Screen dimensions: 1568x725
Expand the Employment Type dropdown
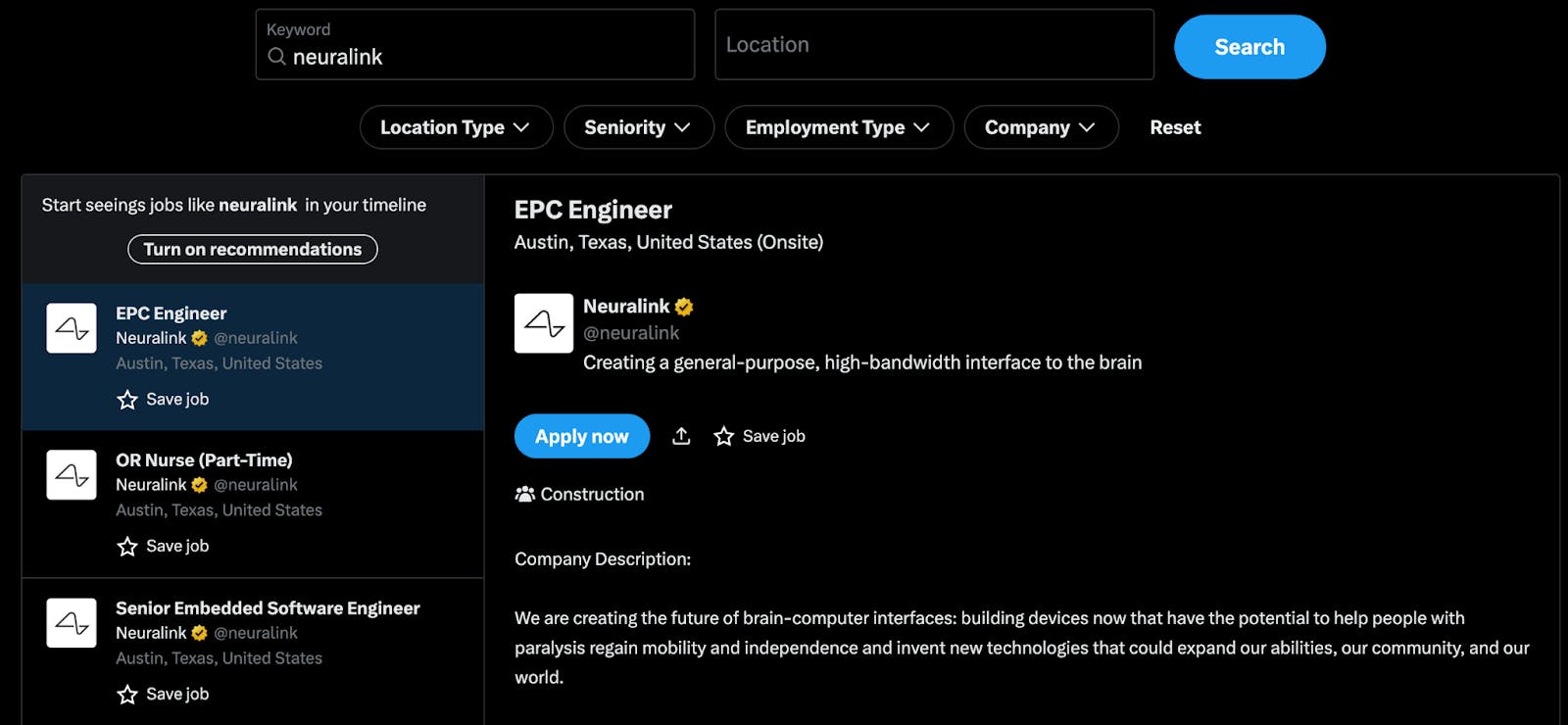[838, 127]
